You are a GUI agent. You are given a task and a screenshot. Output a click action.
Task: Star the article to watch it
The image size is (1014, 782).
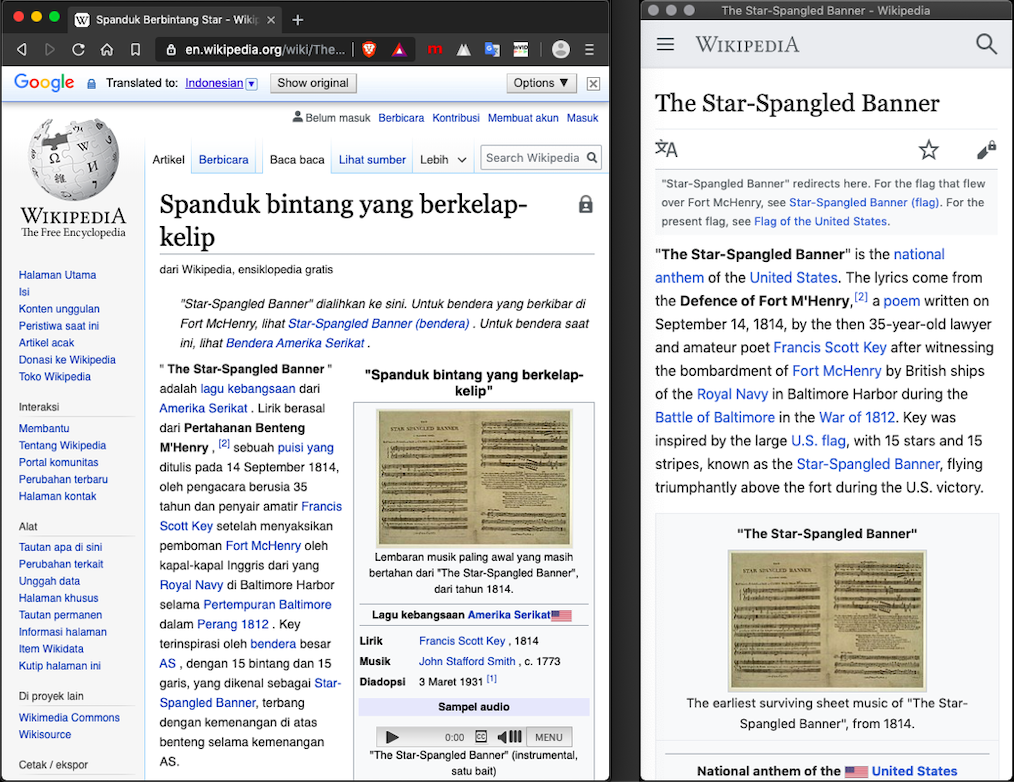(x=929, y=149)
